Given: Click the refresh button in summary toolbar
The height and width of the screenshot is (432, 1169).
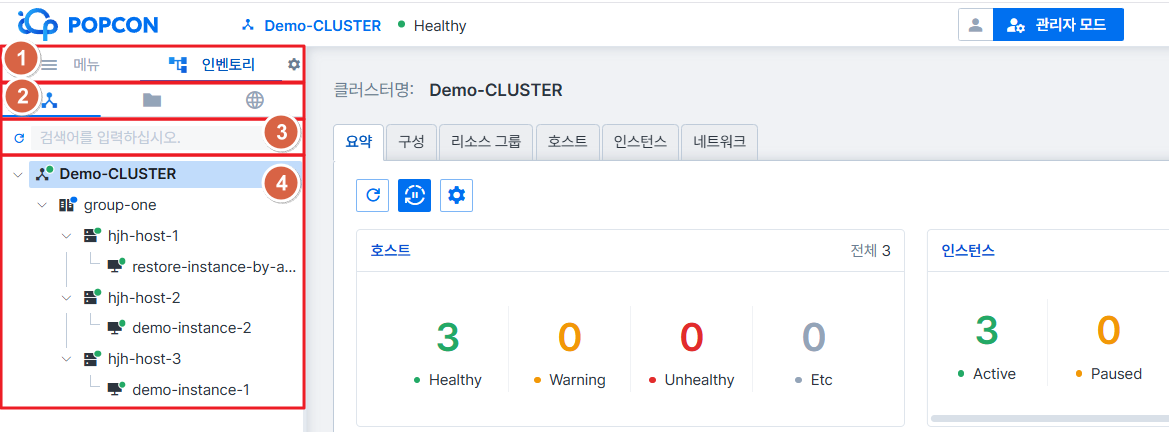Looking at the screenshot, I should tap(372, 196).
